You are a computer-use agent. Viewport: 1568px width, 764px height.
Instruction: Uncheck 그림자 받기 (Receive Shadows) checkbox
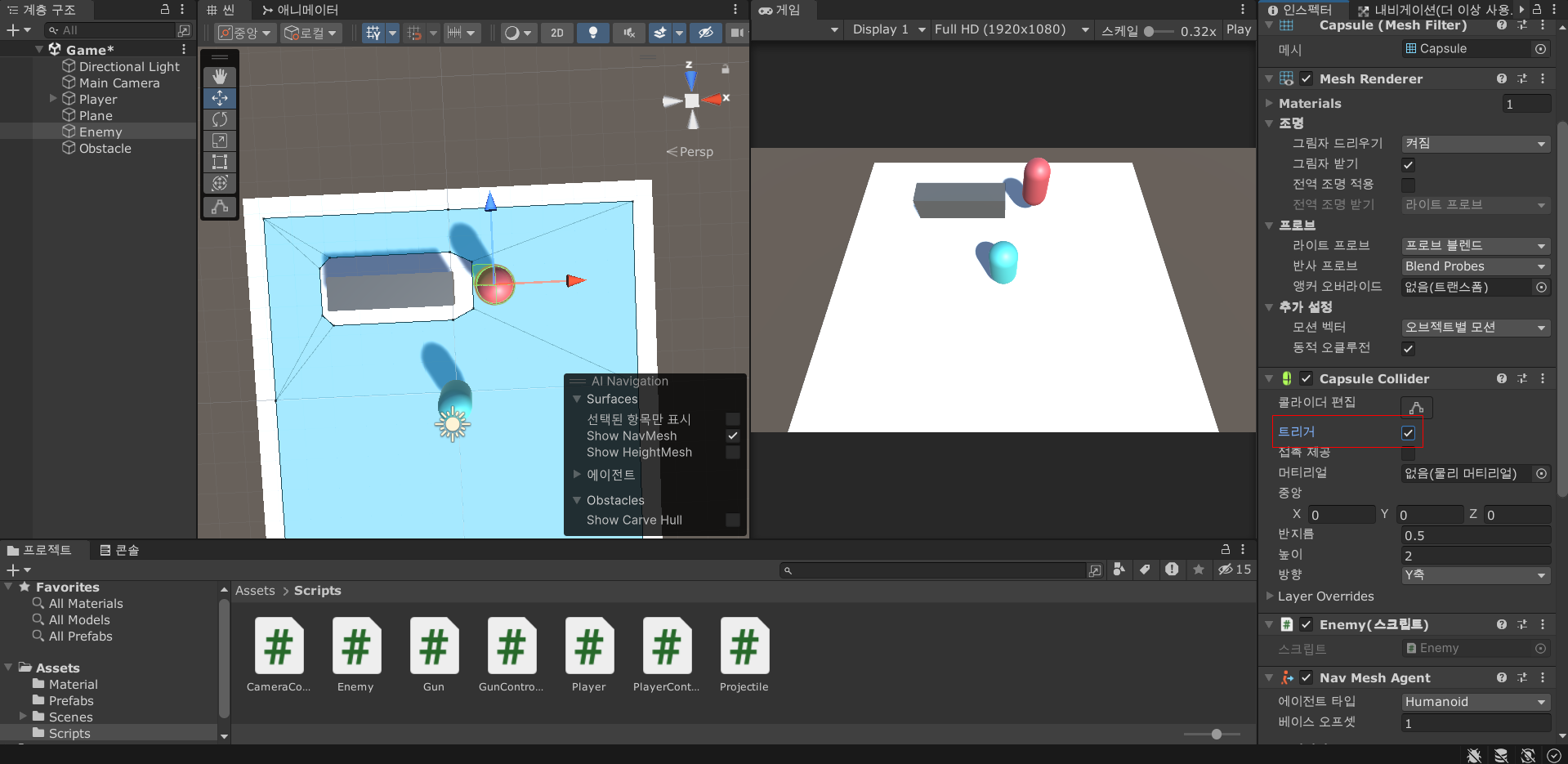coord(1409,164)
